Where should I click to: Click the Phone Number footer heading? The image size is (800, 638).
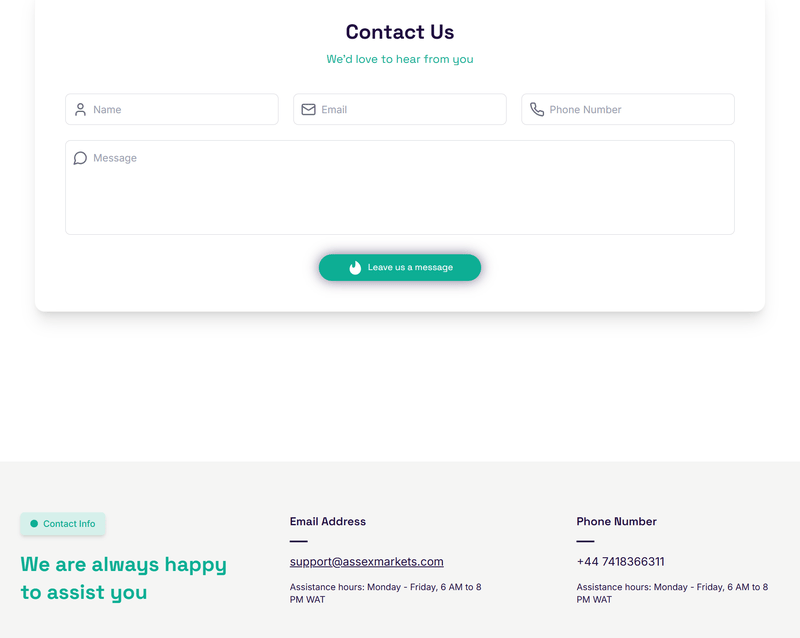(x=616, y=522)
